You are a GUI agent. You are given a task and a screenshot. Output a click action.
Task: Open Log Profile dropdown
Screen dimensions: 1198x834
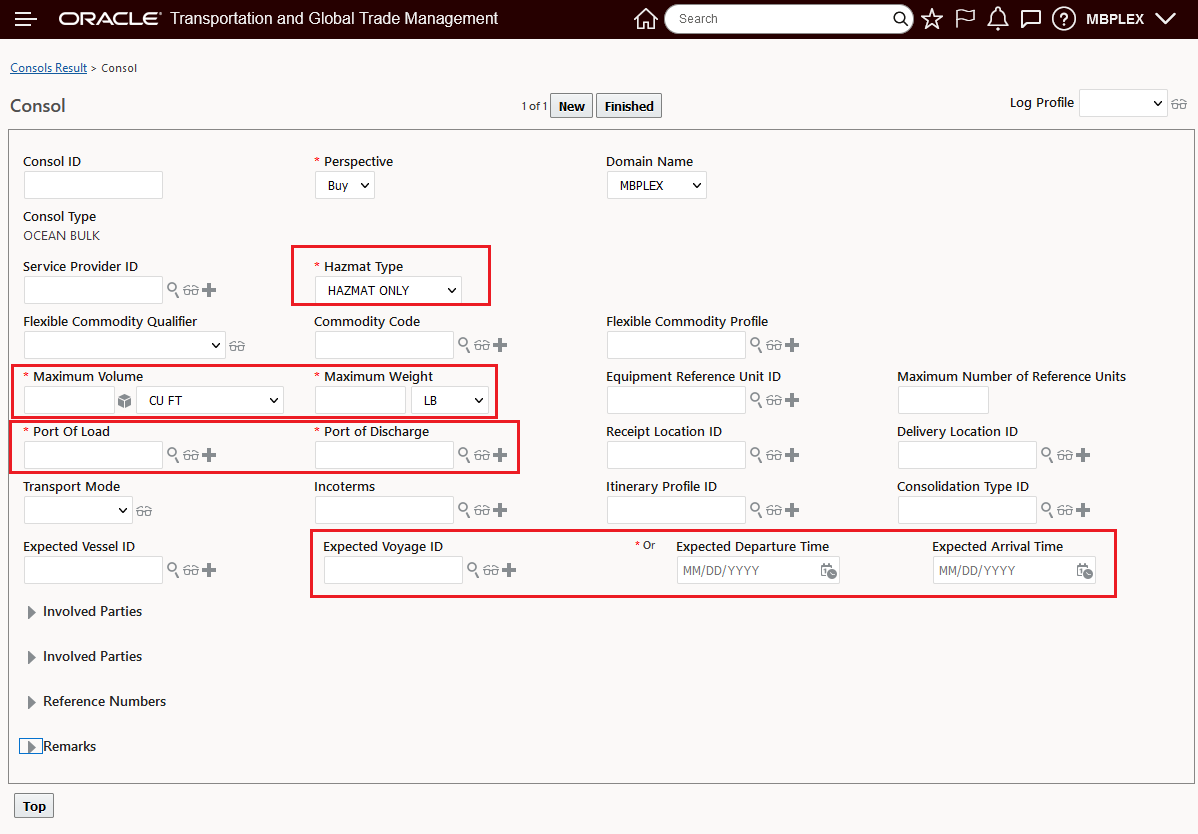tap(1122, 103)
